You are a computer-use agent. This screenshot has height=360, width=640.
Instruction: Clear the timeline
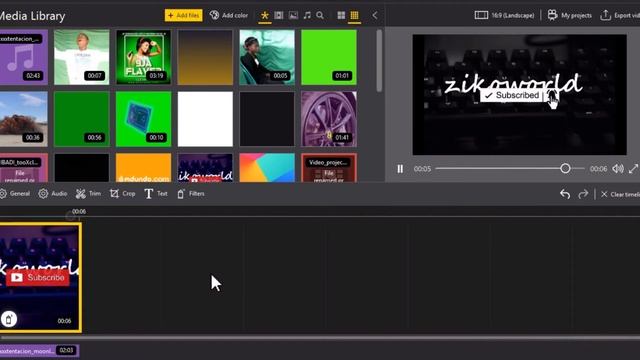(620, 194)
